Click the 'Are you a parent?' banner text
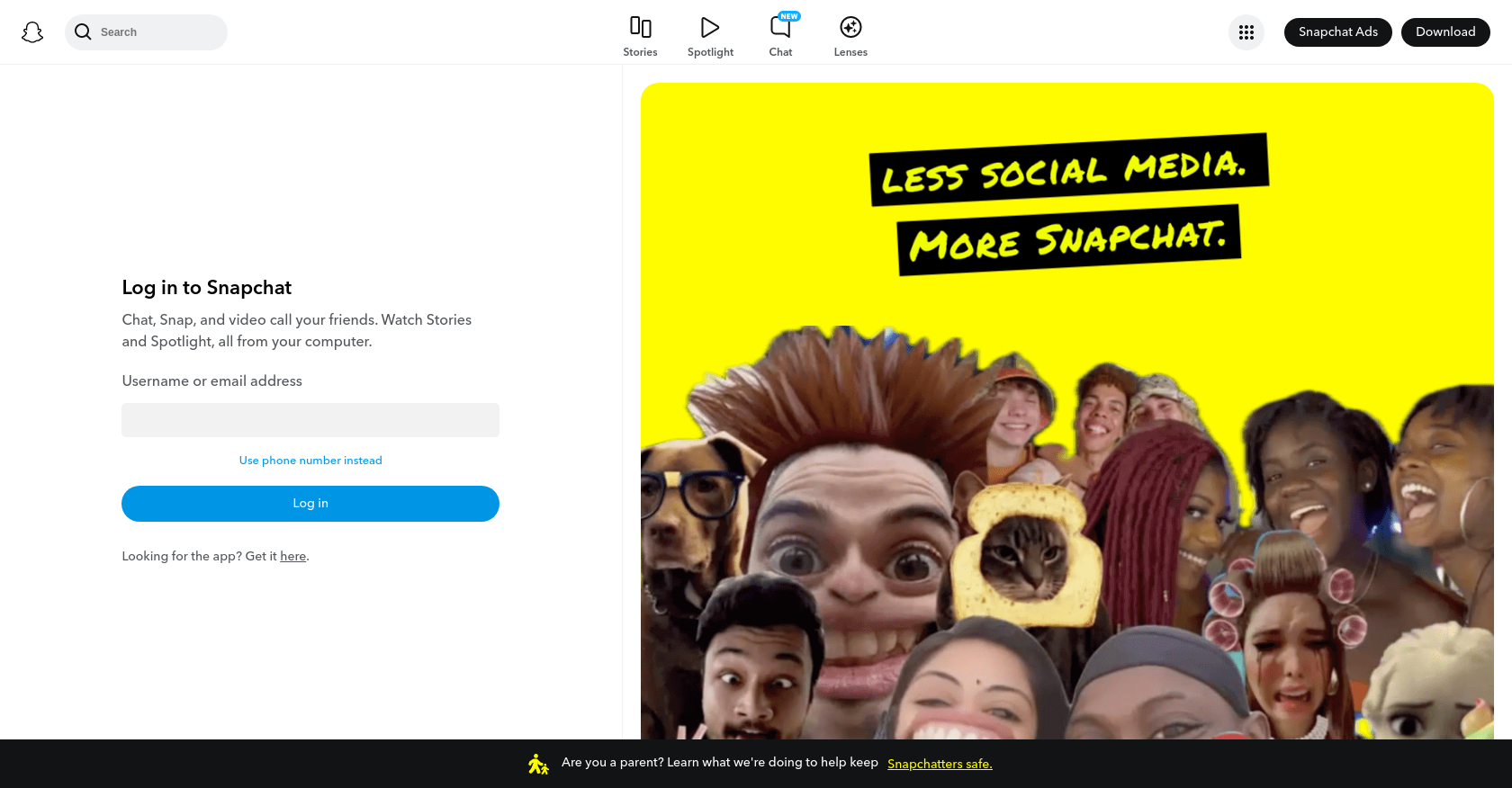 [x=720, y=763]
